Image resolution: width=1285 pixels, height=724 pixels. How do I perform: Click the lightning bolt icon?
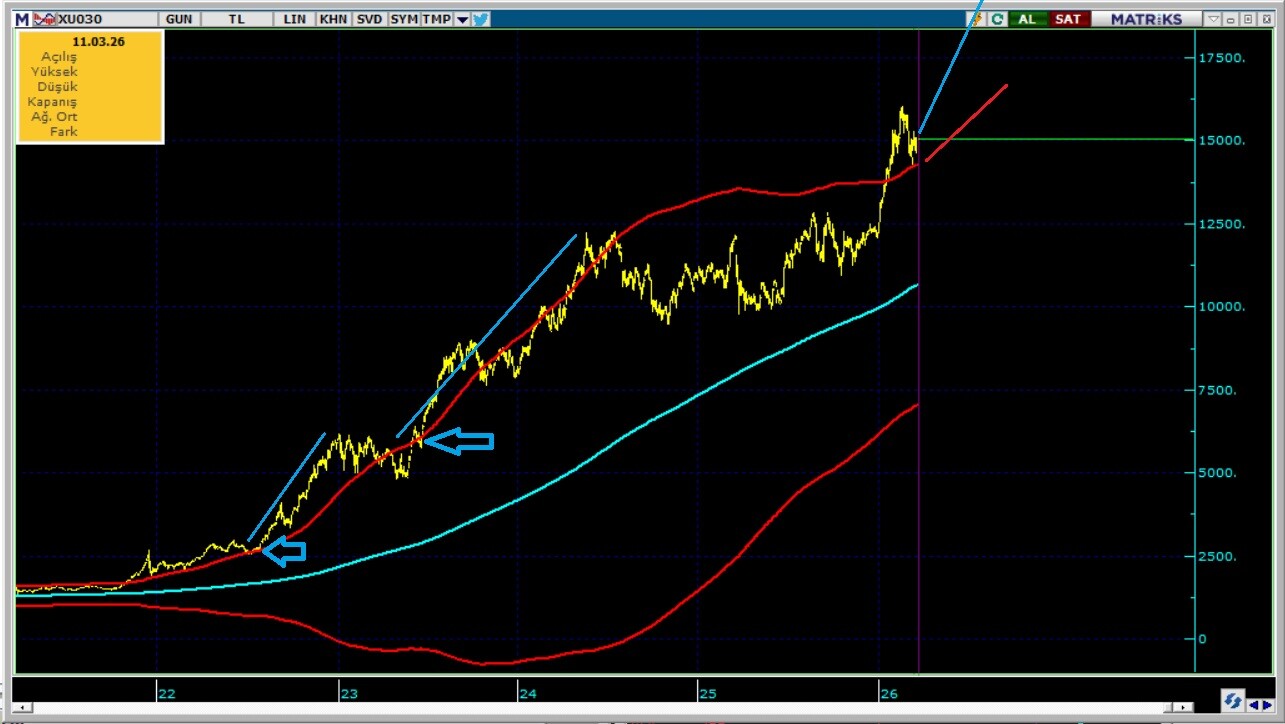pyautogui.click(x=979, y=19)
